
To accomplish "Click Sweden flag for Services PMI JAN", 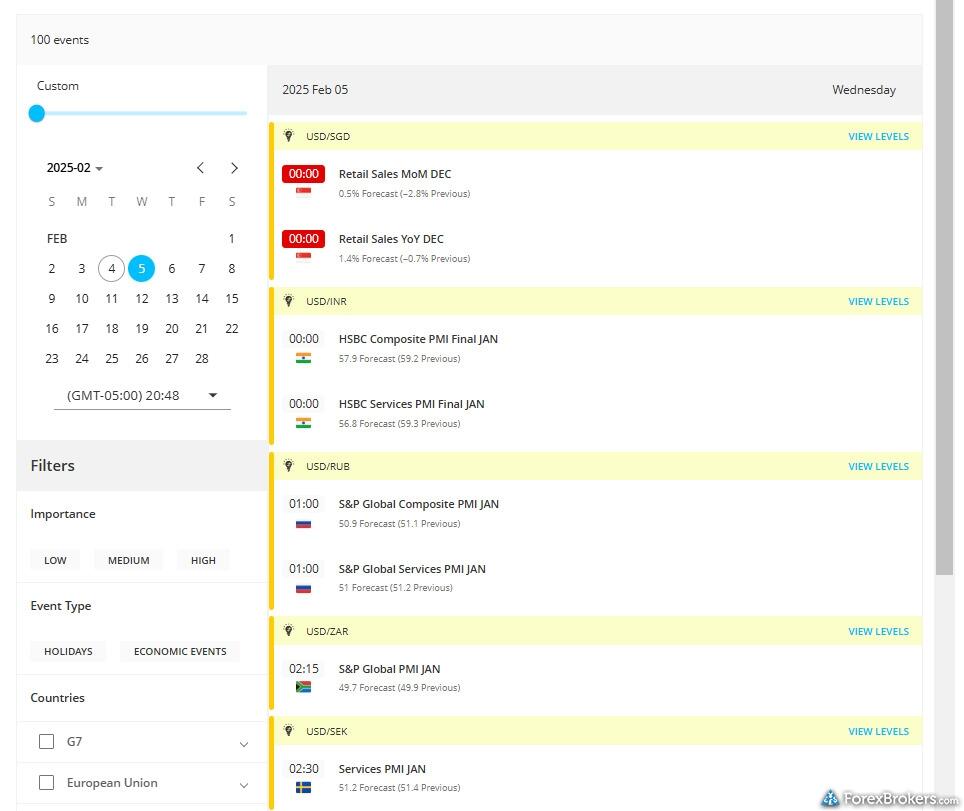I will 303,788.
